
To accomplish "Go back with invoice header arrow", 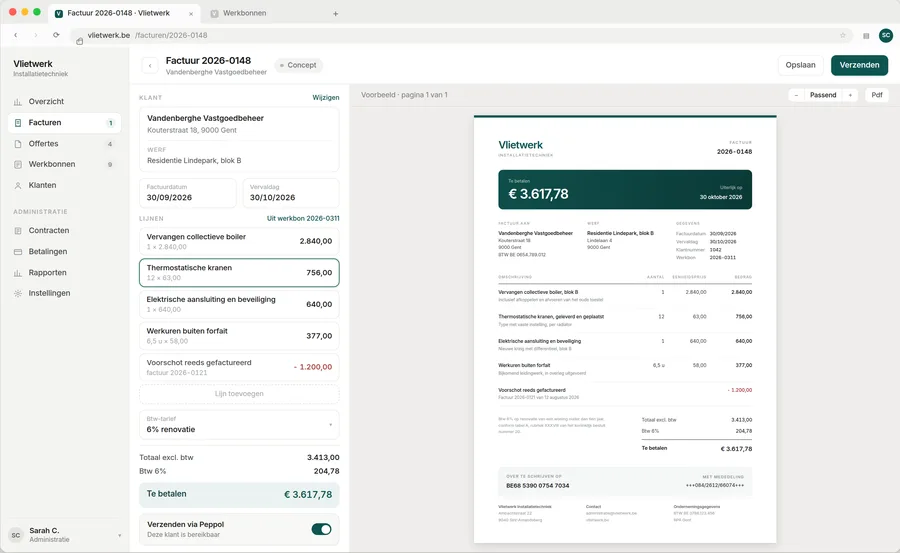I will tap(150, 65).
